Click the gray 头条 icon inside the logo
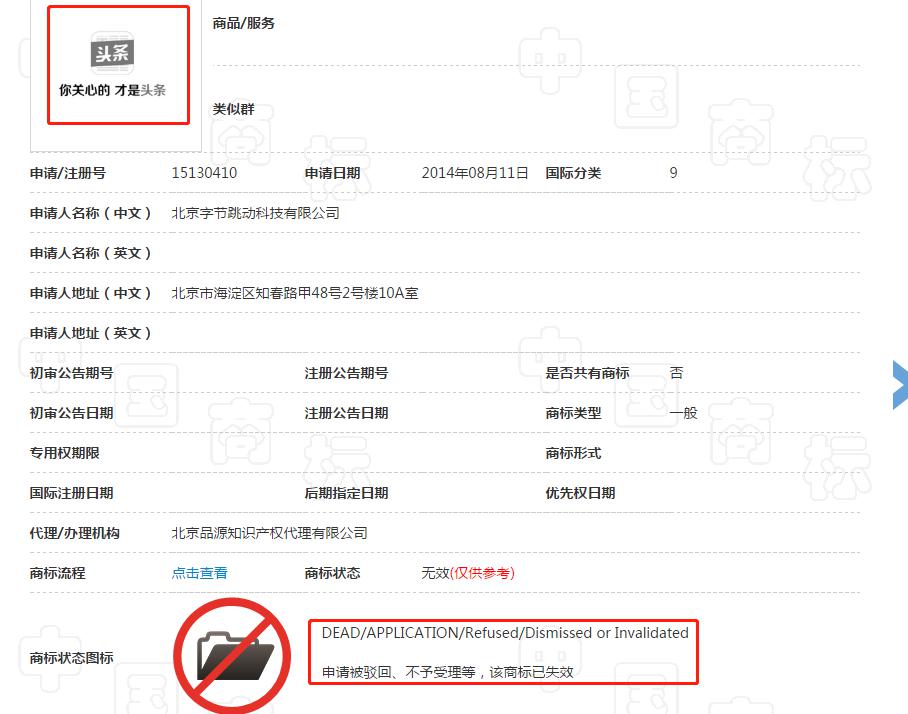This screenshot has height=714, width=908. coord(113,52)
